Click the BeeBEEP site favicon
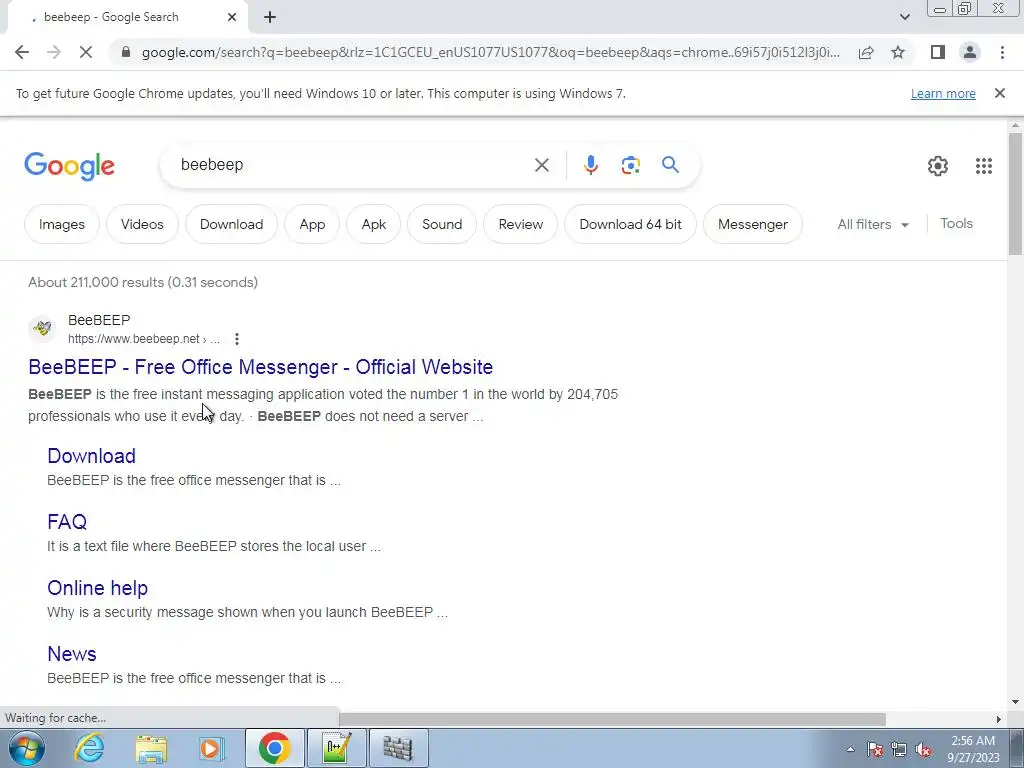 42,328
